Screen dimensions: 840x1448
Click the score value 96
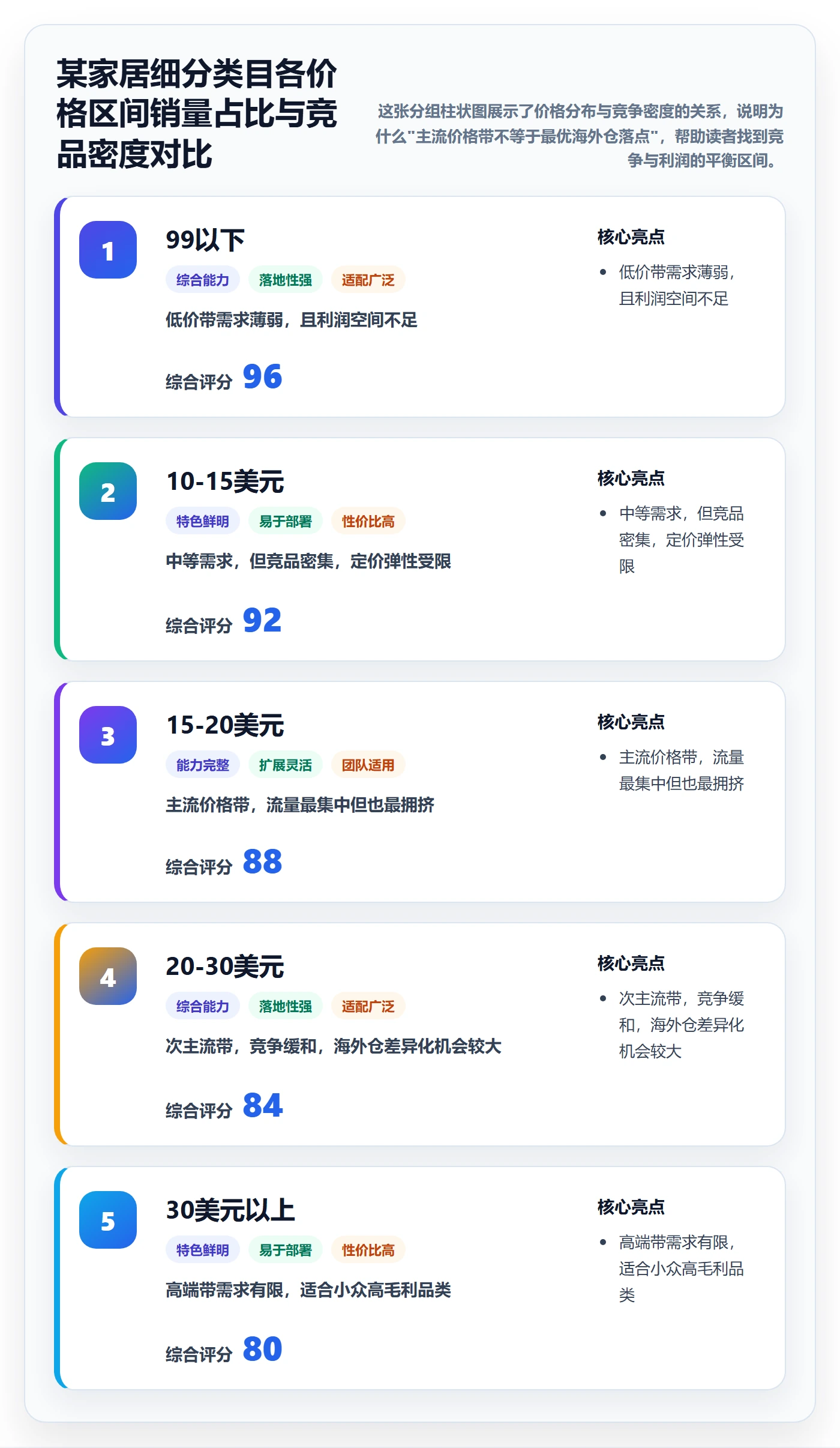[262, 377]
